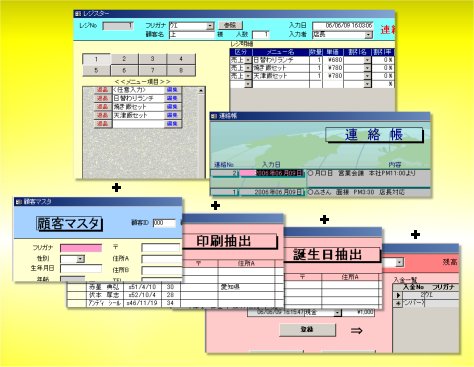The height and width of the screenshot is (367, 474).
Task: Click the 顧客マスタ window title icon
Action: 19,202
